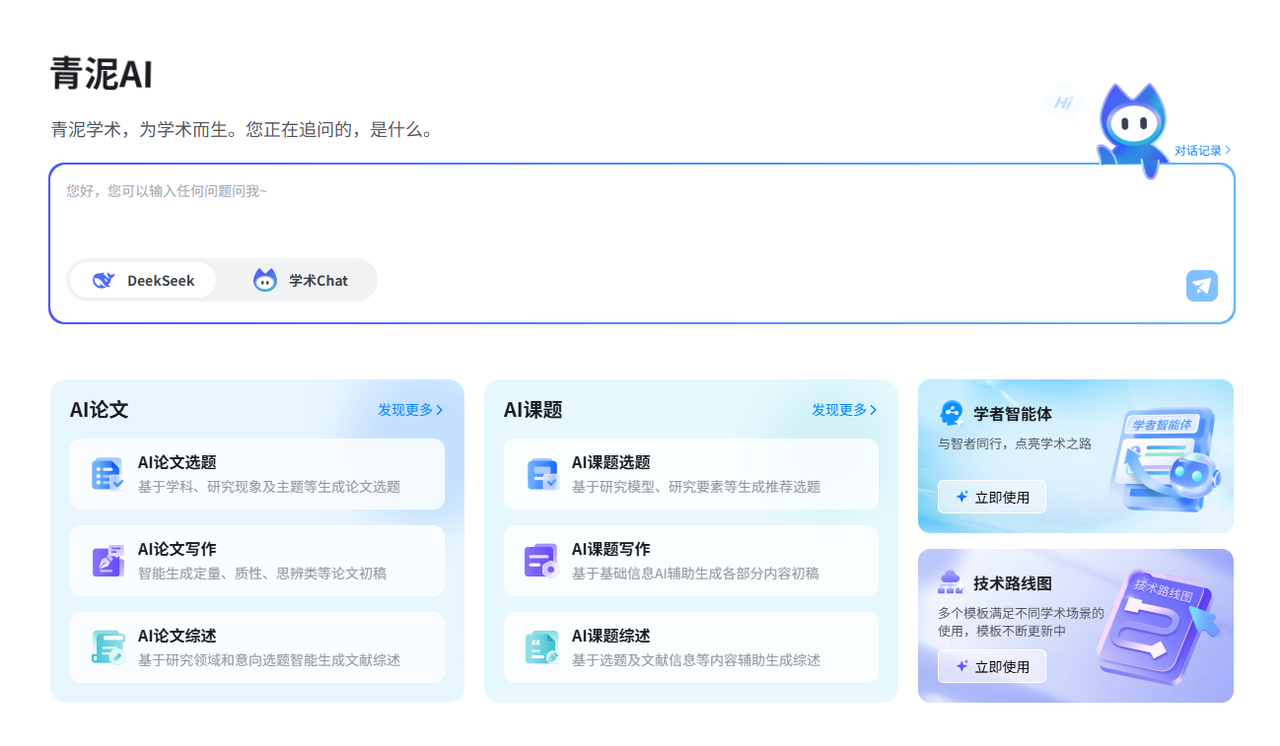Click the AI论文综述 scroll icon
The width and height of the screenshot is (1280, 746).
tap(108, 647)
